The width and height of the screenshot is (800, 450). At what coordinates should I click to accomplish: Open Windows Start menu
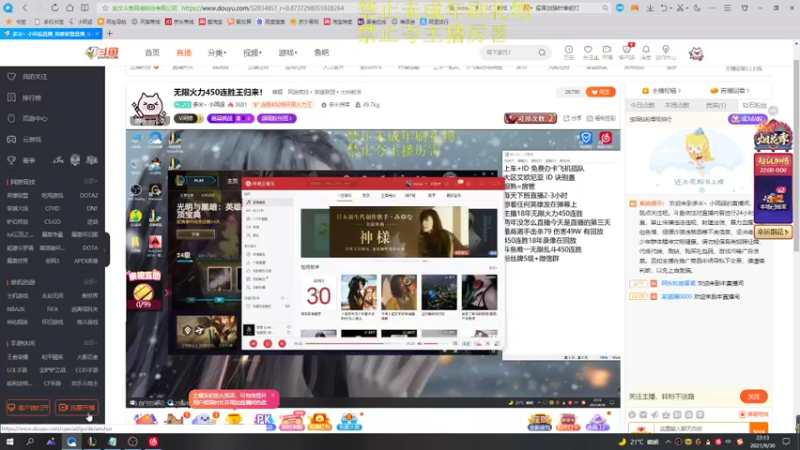10,442
